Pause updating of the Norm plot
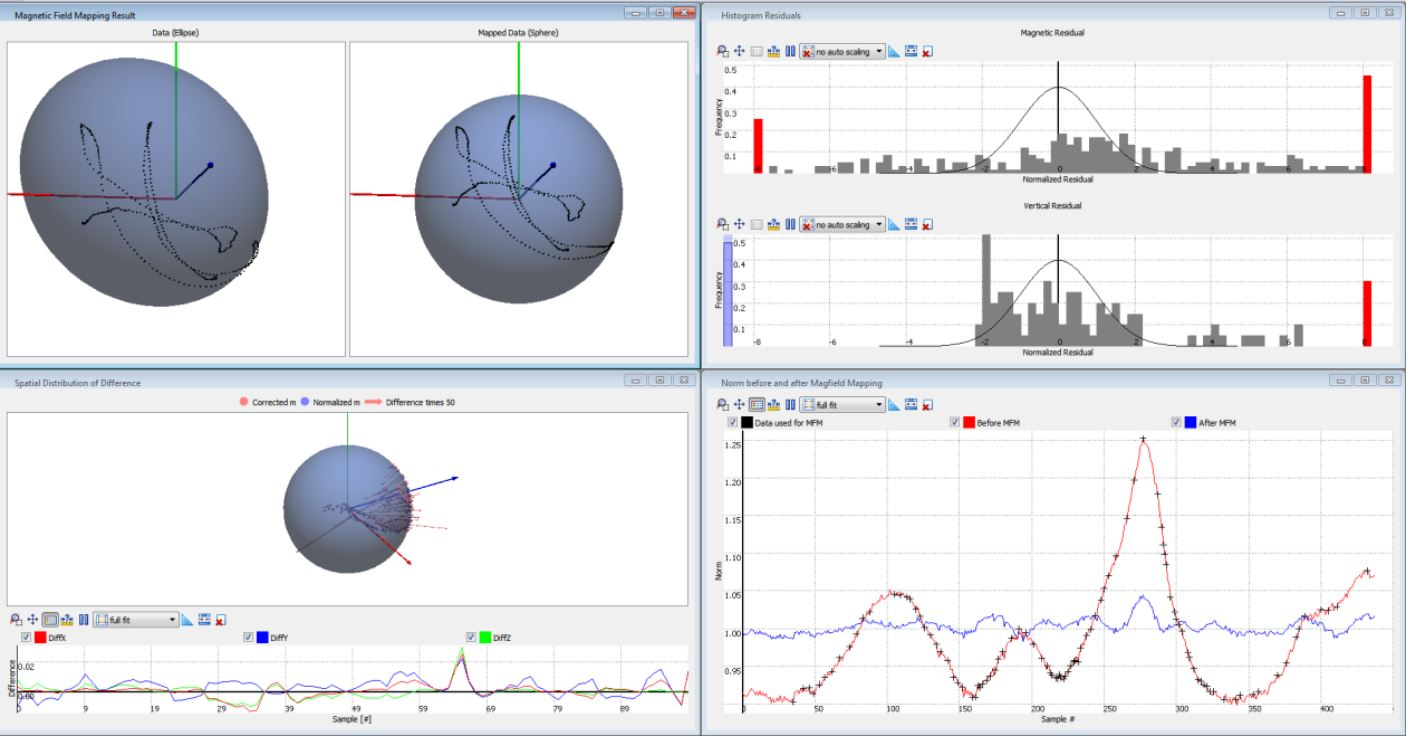This screenshot has height=737, width=1407. pos(791,407)
